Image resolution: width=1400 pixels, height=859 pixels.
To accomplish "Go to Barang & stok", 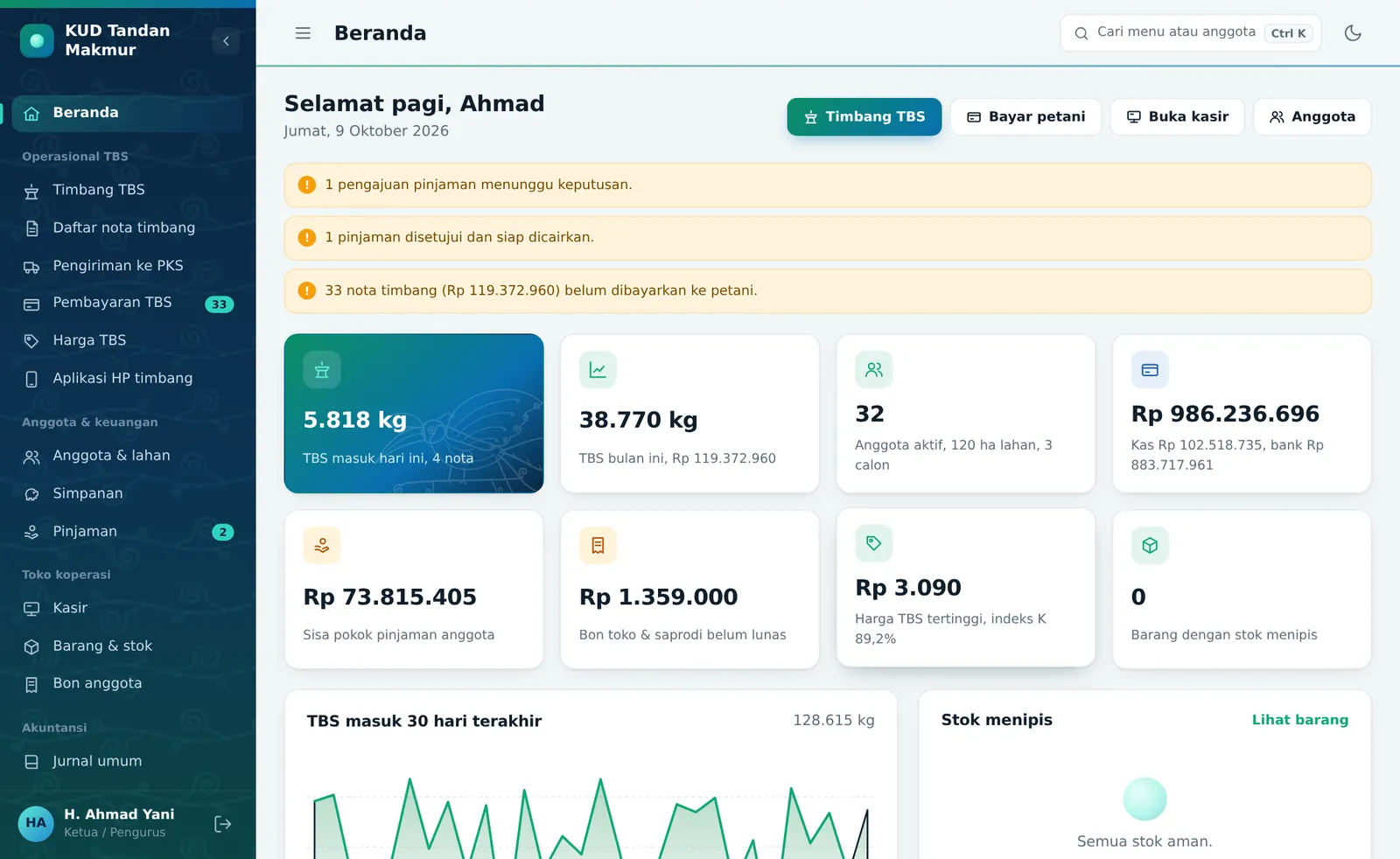I will (128, 646).
